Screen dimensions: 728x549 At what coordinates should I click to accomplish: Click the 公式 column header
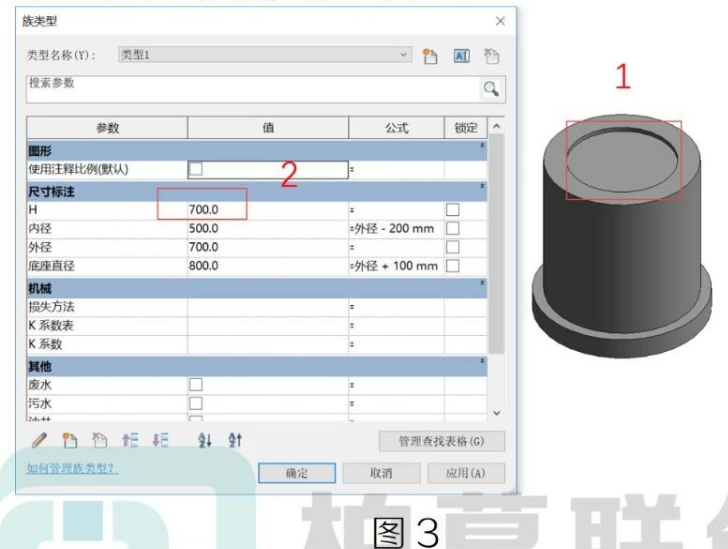pos(396,128)
